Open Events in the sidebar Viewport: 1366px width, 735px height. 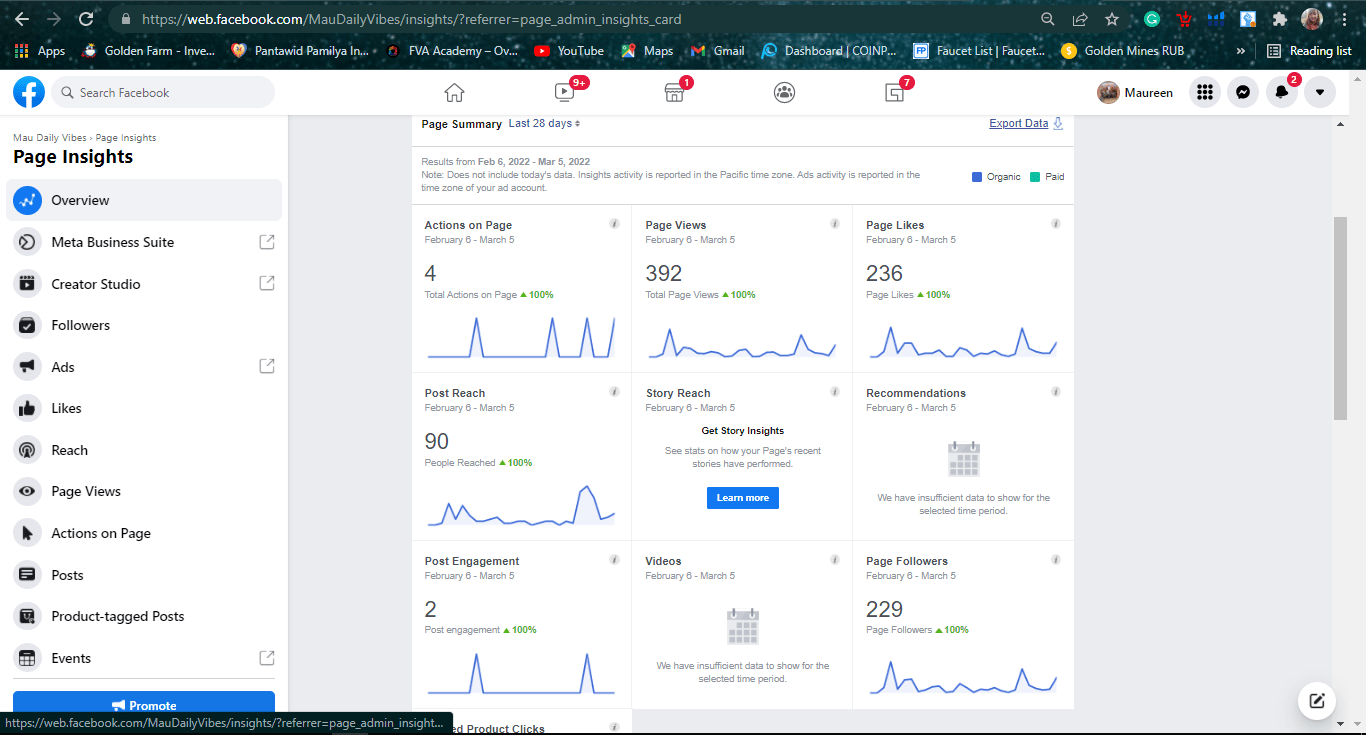(144, 658)
